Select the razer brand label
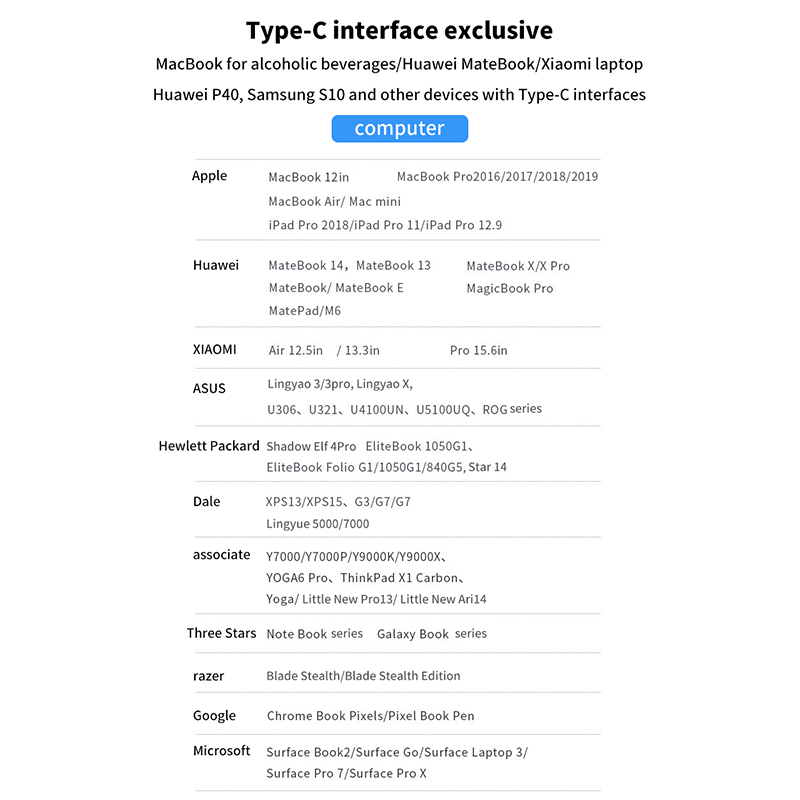800x800 pixels. tap(209, 676)
